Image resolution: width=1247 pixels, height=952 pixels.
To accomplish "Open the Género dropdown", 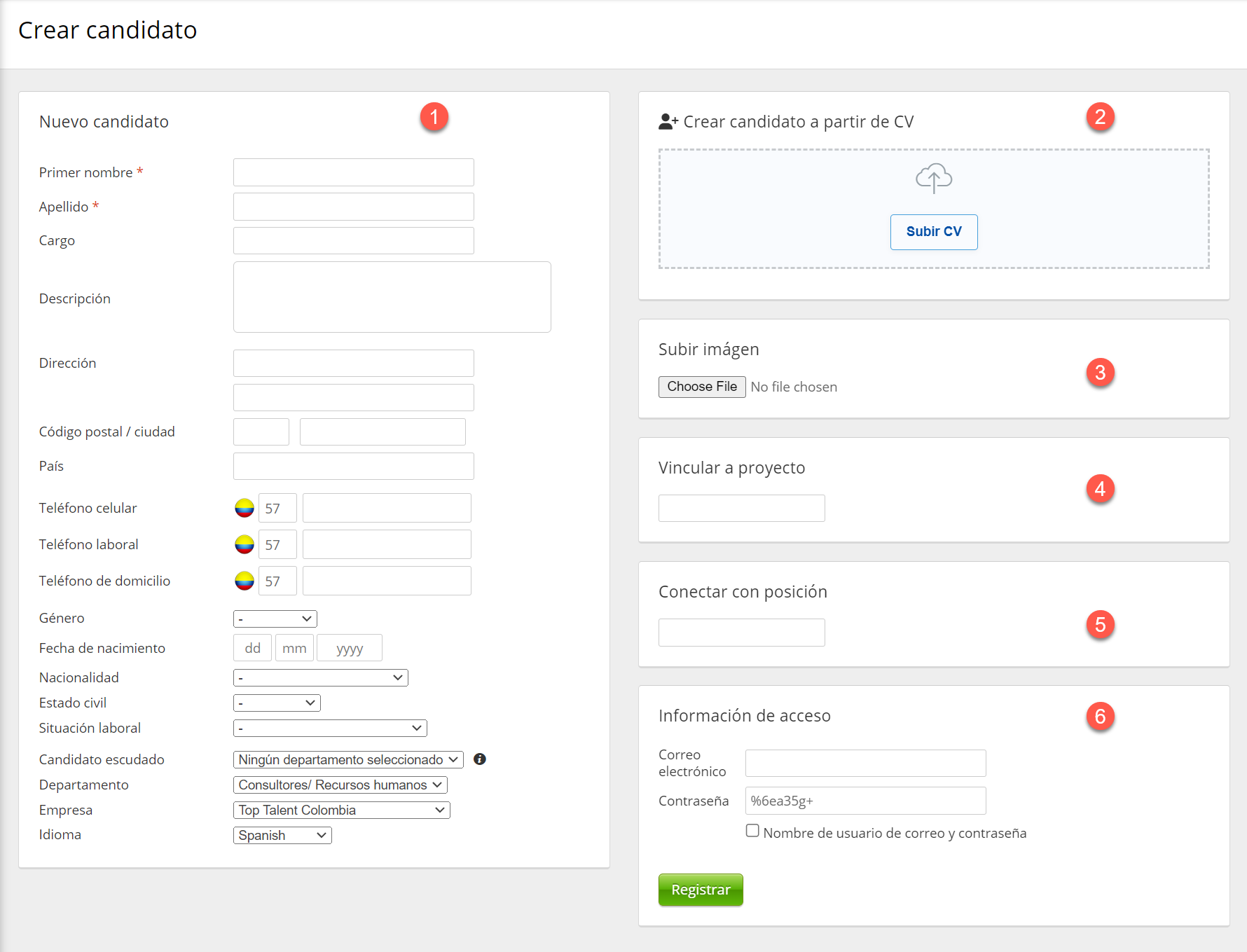I will 275,619.
